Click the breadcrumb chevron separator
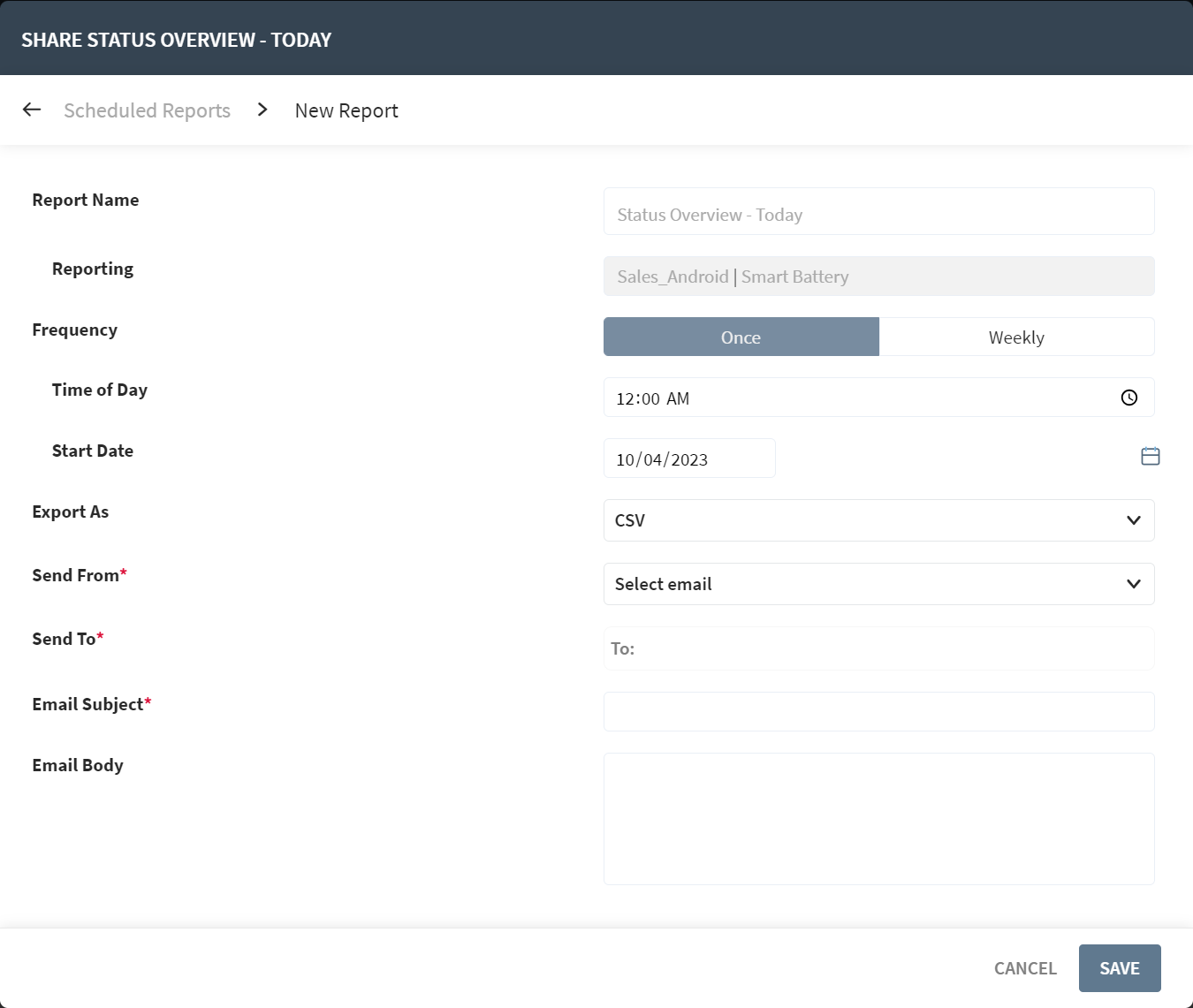The width and height of the screenshot is (1193, 1008). tap(262, 110)
